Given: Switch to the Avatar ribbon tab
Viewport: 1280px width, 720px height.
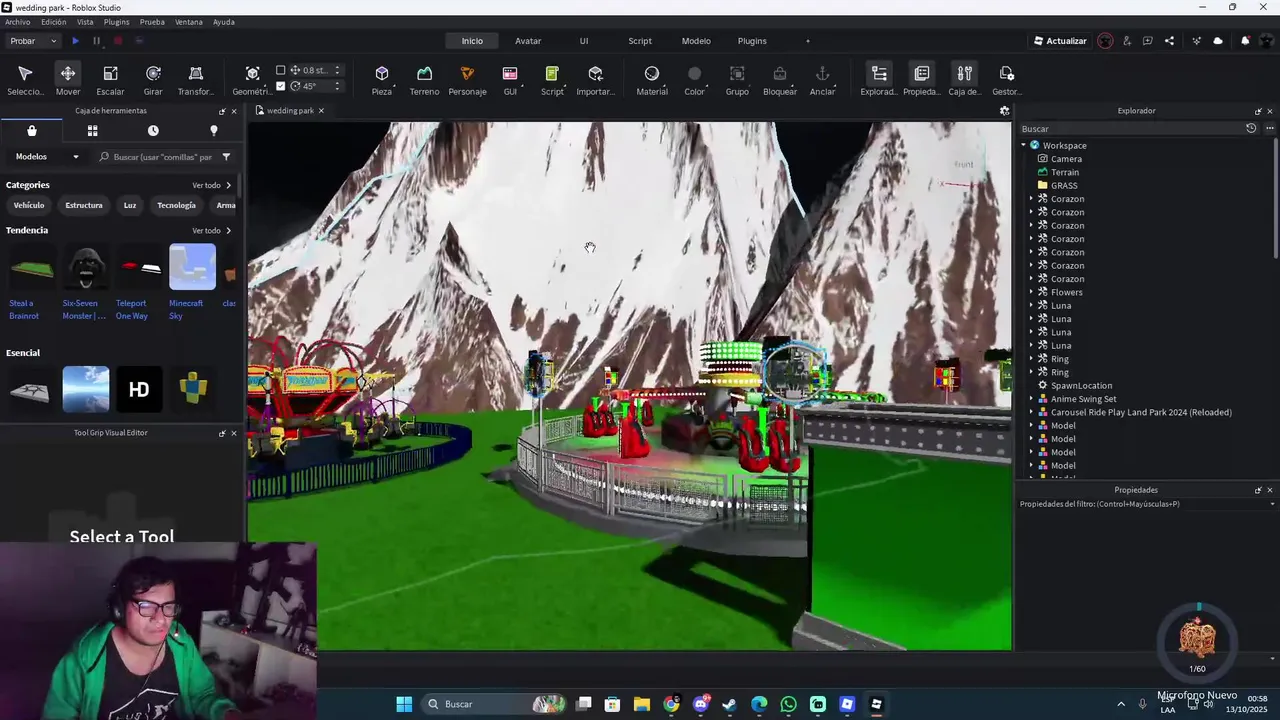Looking at the screenshot, I should coord(528,41).
